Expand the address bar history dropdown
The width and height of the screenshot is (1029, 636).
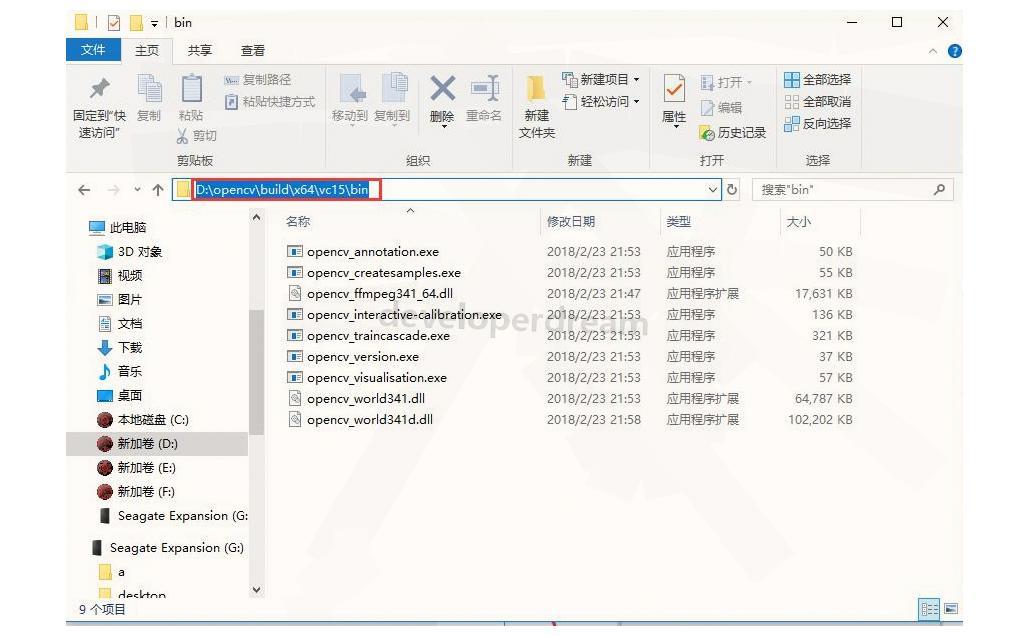click(713, 190)
